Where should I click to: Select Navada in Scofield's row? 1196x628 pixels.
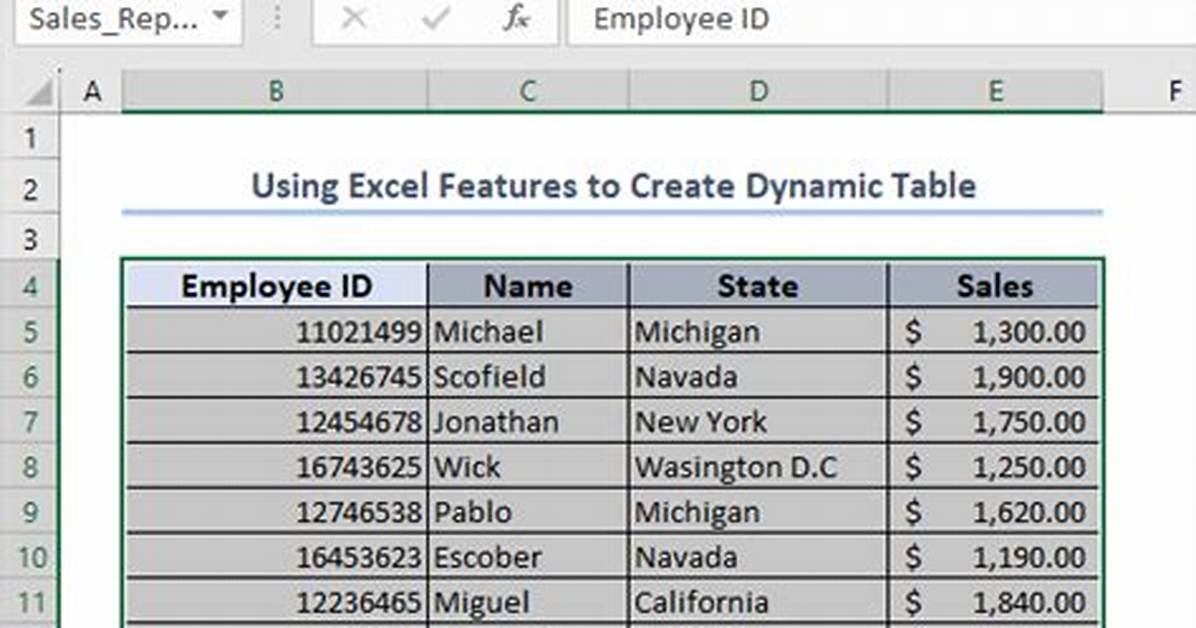758,377
